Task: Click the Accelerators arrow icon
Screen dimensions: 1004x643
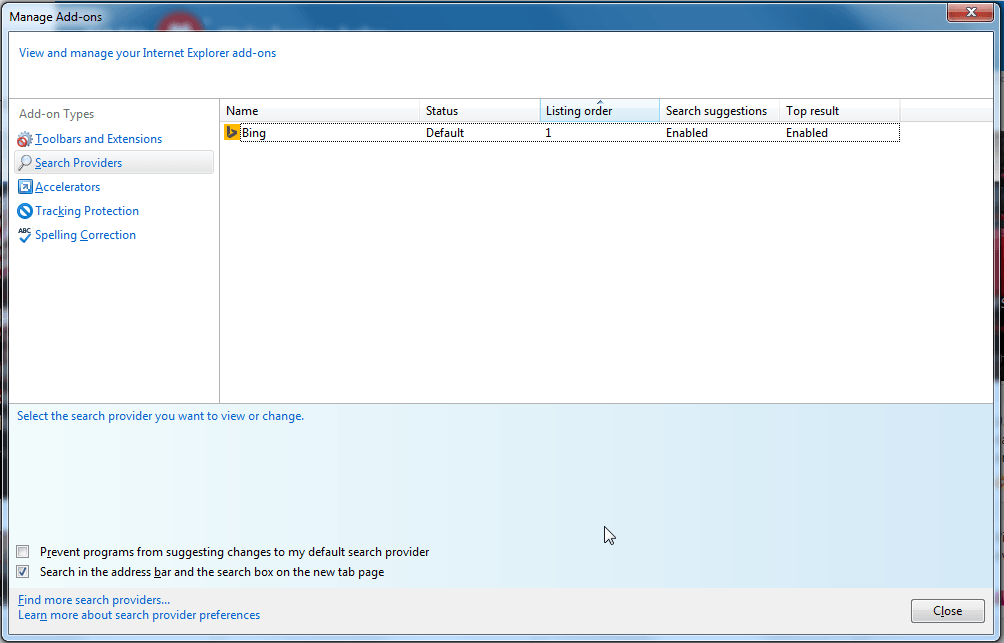Action: click(24, 187)
